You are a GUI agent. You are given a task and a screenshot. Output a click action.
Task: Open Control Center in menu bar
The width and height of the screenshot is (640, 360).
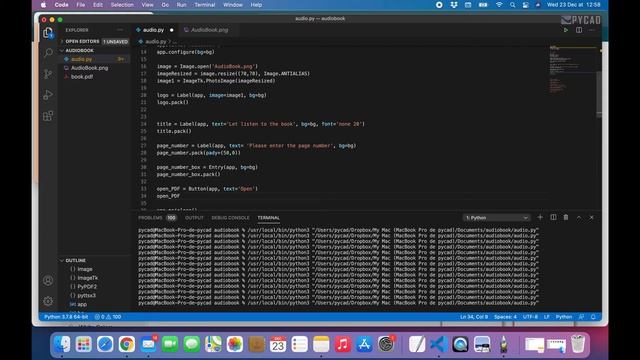click(526, 5)
